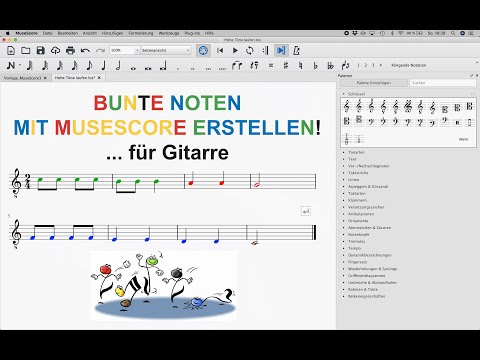Toggle pan score during playback
The image size is (480, 360).
pyautogui.click(x=281, y=51)
